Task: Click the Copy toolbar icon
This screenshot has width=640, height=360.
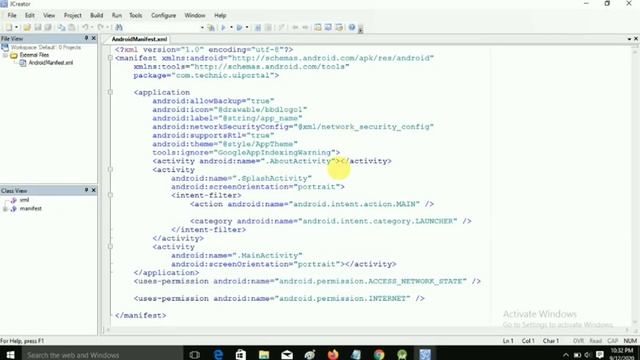Action: click(61, 27)
